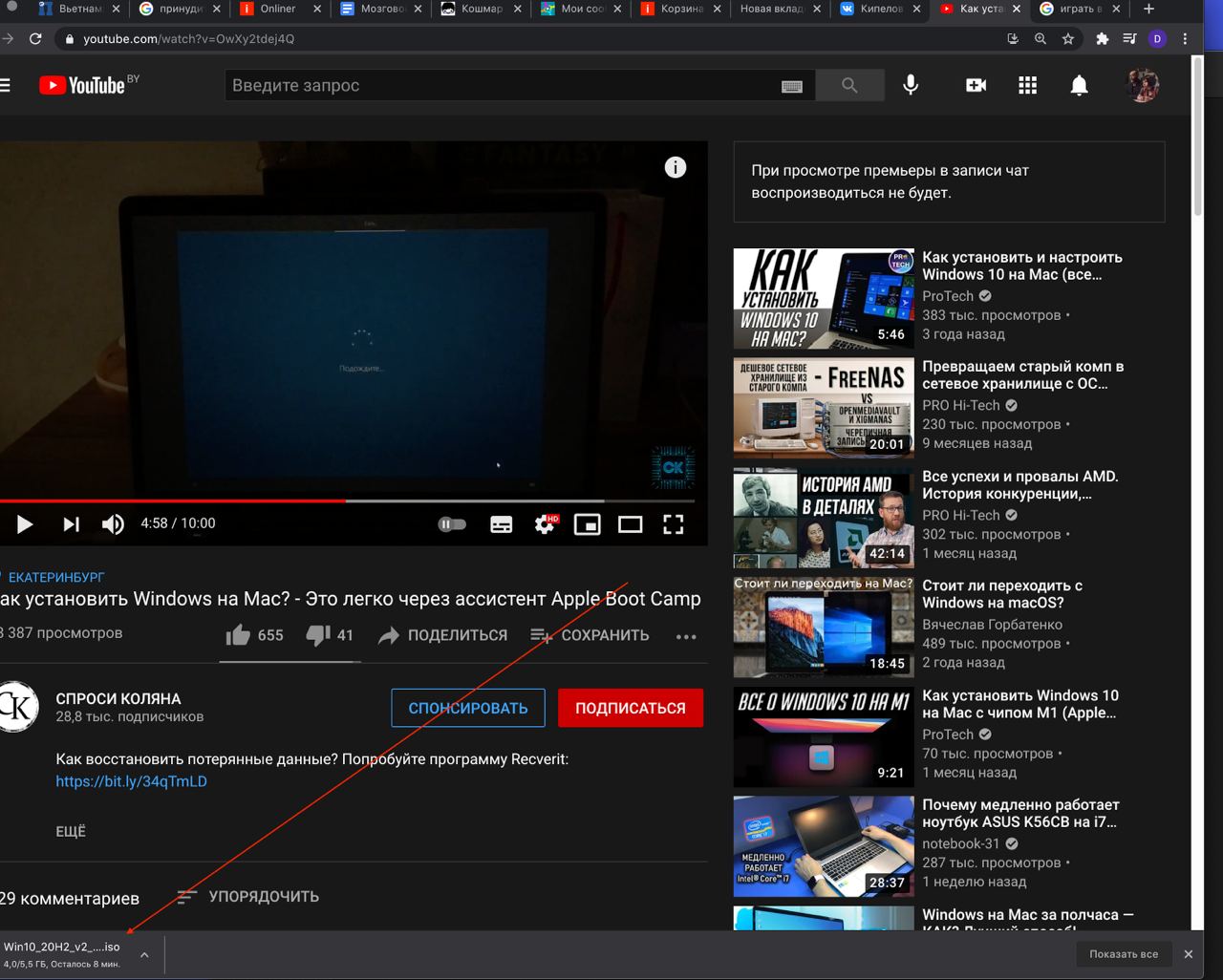Focus the Введите запрос search field
The image size is (1223, 980).
pyautogui.click(x=502, y=85)
